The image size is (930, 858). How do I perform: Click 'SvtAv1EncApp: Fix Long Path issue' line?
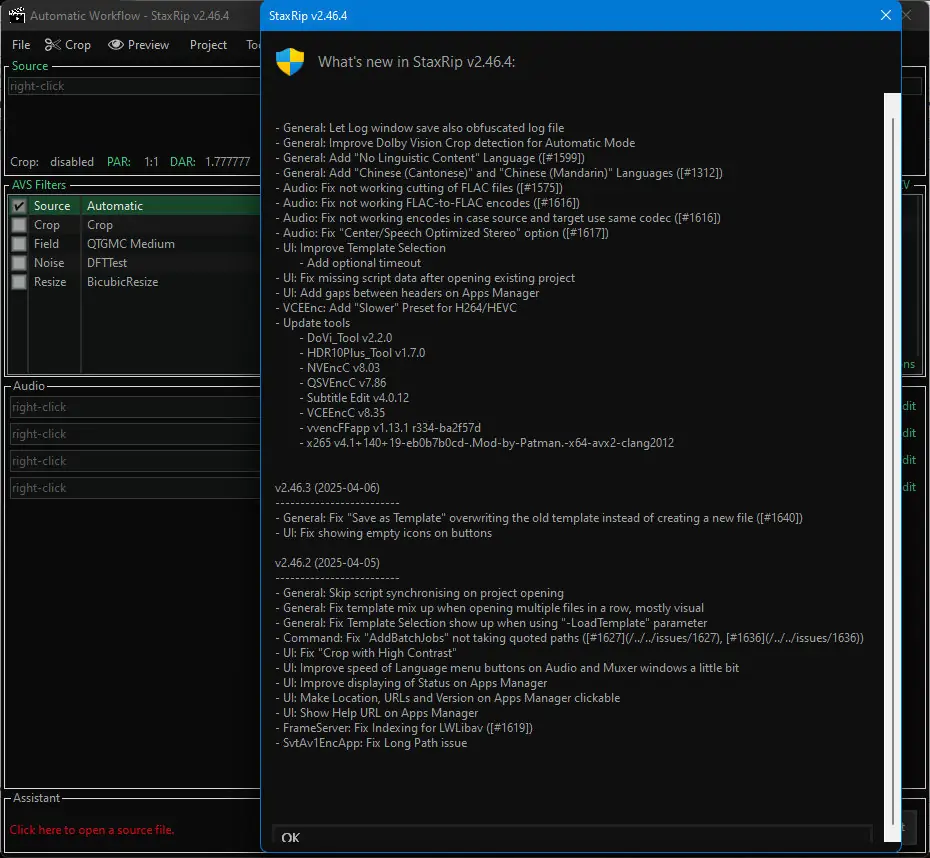click(371, 742)
